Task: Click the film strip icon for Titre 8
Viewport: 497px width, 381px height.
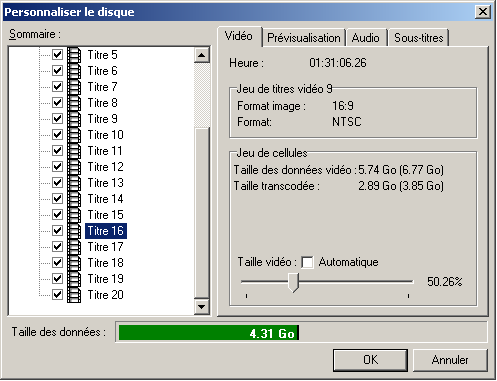Action: point(74,103)
